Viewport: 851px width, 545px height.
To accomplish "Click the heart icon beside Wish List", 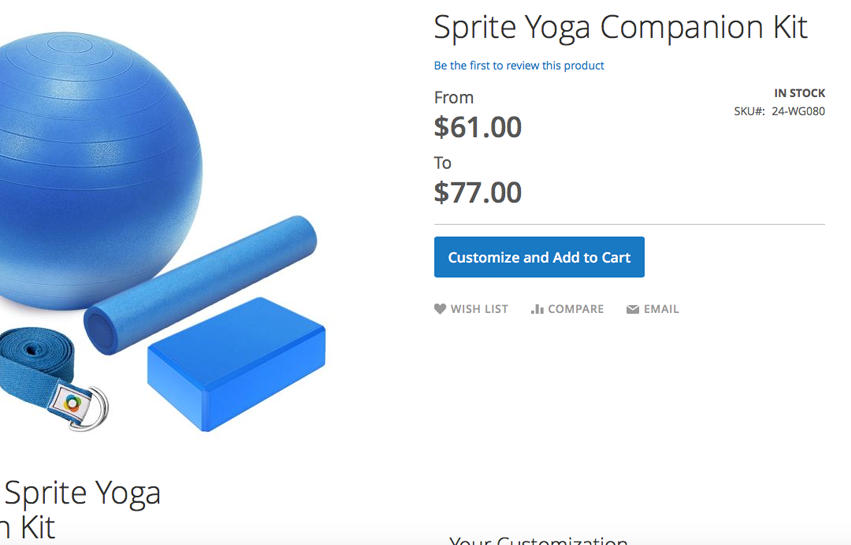I will pos(440,309).
